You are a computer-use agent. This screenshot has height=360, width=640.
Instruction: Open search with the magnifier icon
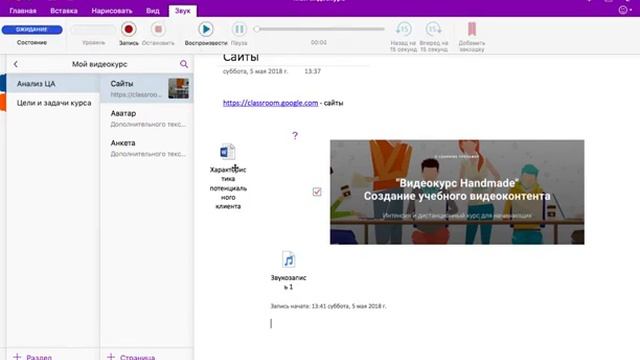[x=184, y=64]
